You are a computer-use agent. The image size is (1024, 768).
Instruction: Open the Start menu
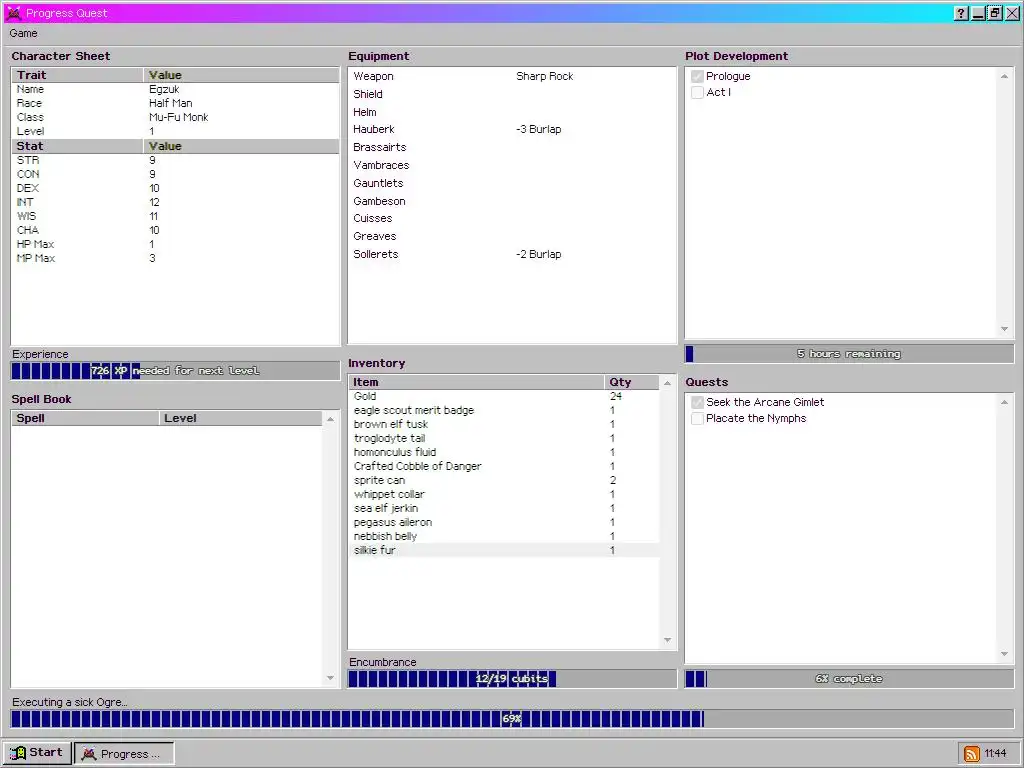[x=36, y=753]
